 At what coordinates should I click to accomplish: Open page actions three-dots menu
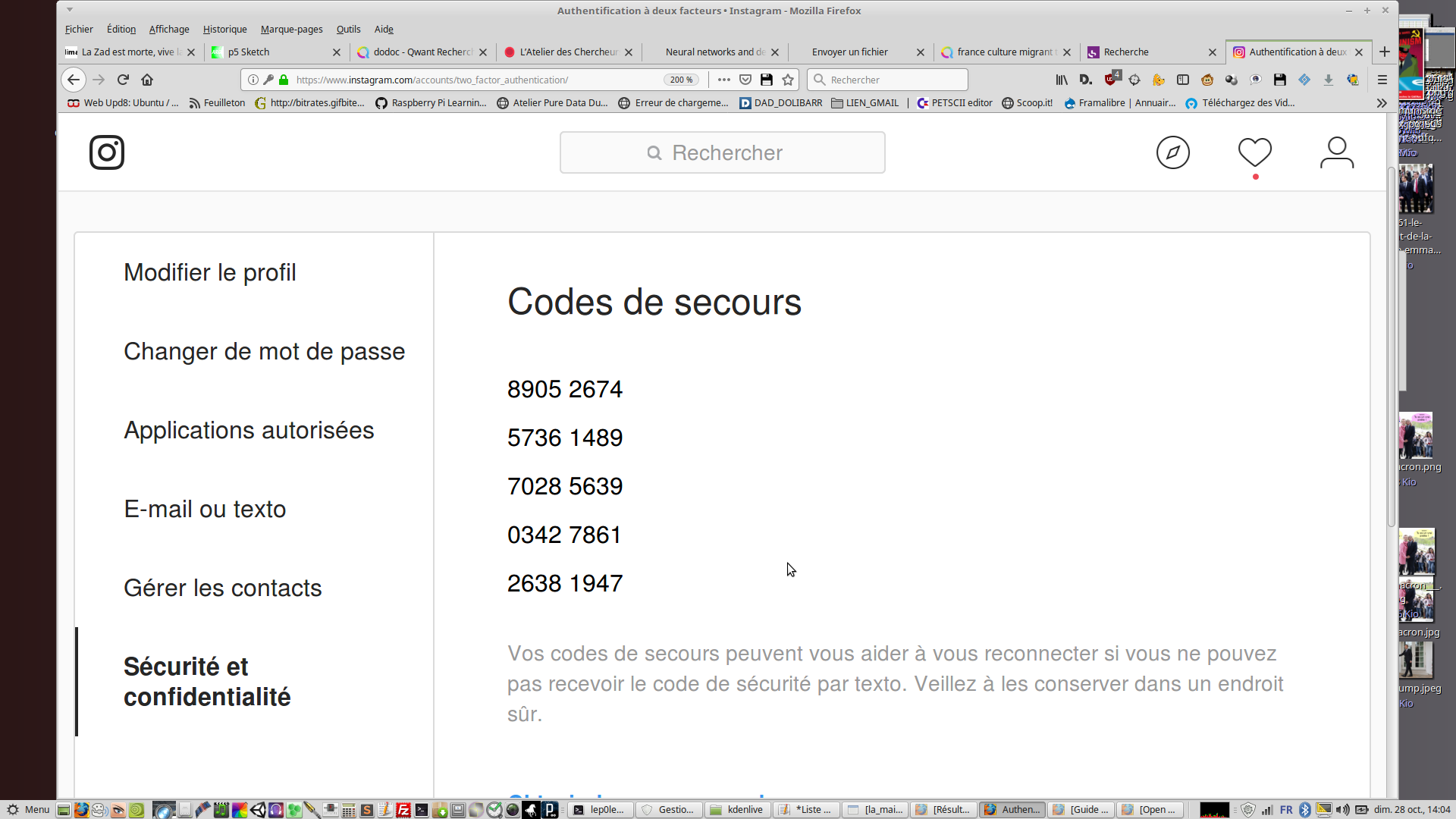pos(724,80)
